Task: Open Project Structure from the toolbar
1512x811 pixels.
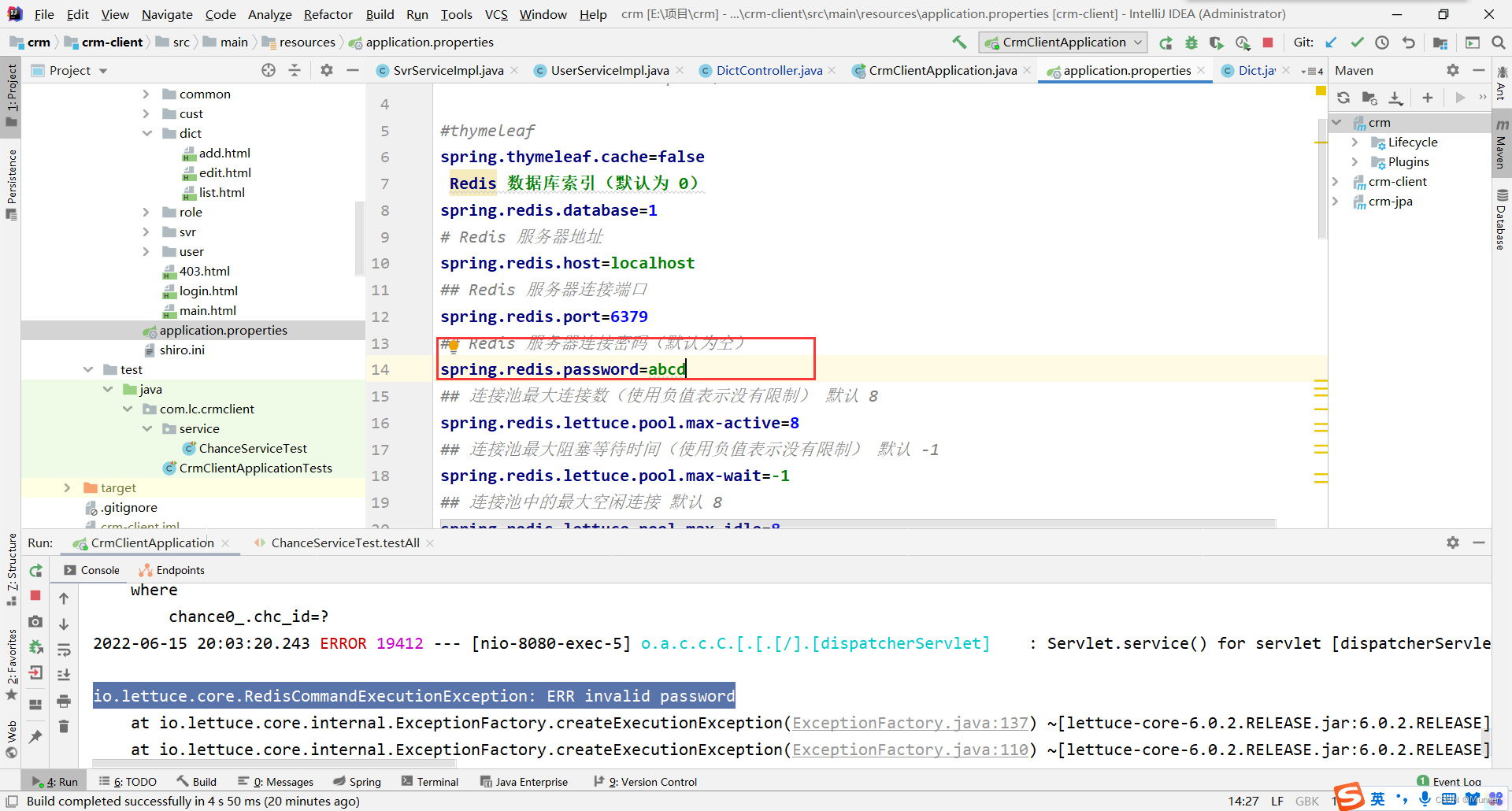Action: pyautogui.click(x=1440, y=43)
